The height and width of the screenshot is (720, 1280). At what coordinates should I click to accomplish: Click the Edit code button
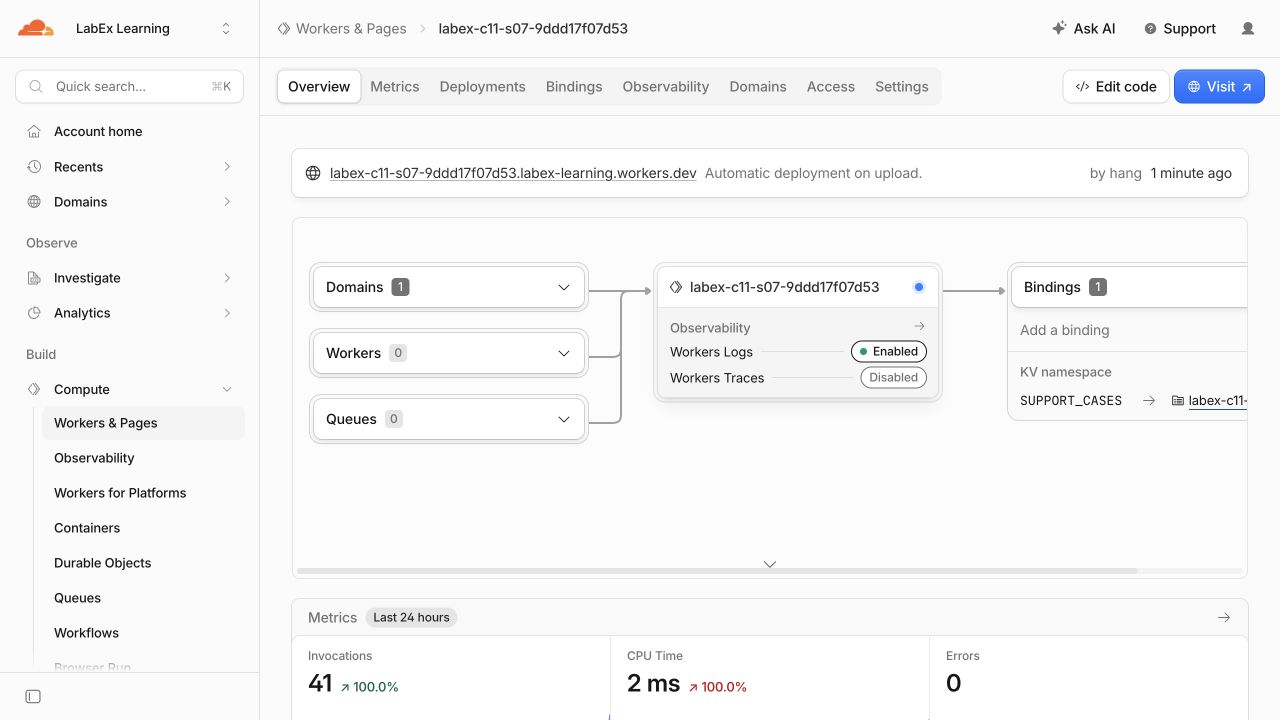coord(1116,87)
